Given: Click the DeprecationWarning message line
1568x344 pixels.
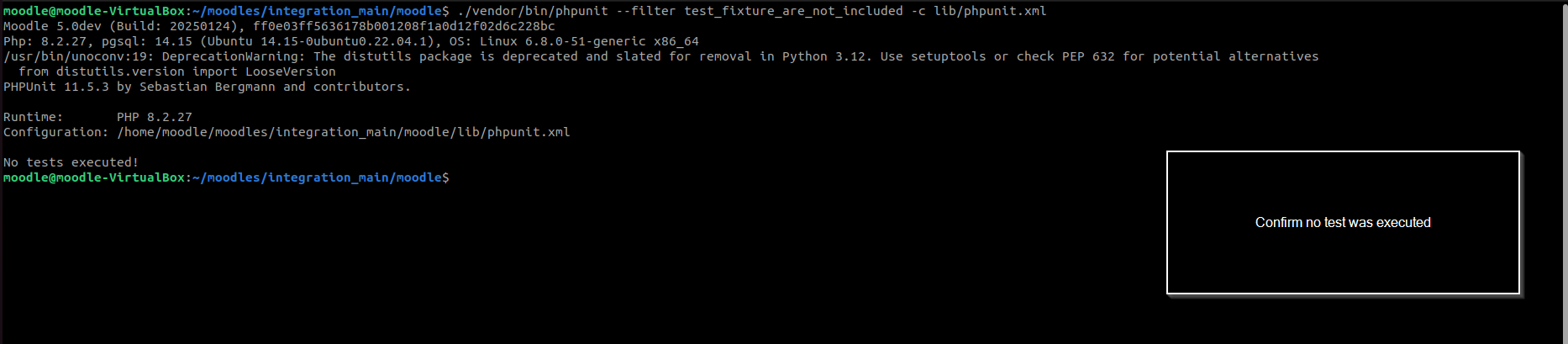Looking at the screenshot, I should pos(661,56).
